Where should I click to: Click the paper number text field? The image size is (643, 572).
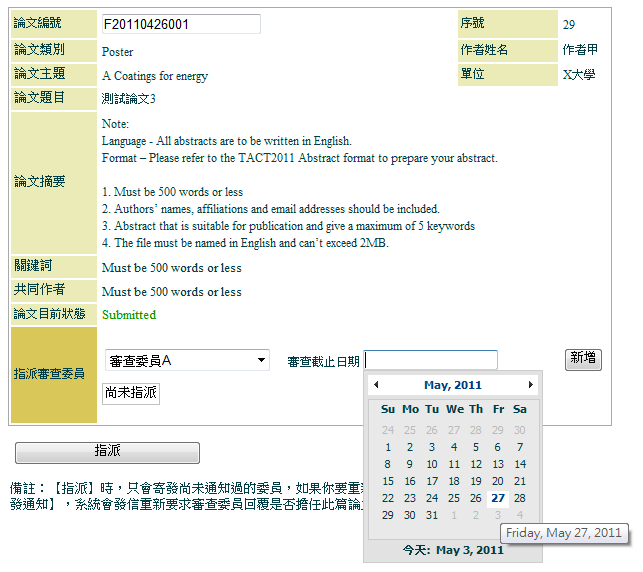(x=181, y=24)
